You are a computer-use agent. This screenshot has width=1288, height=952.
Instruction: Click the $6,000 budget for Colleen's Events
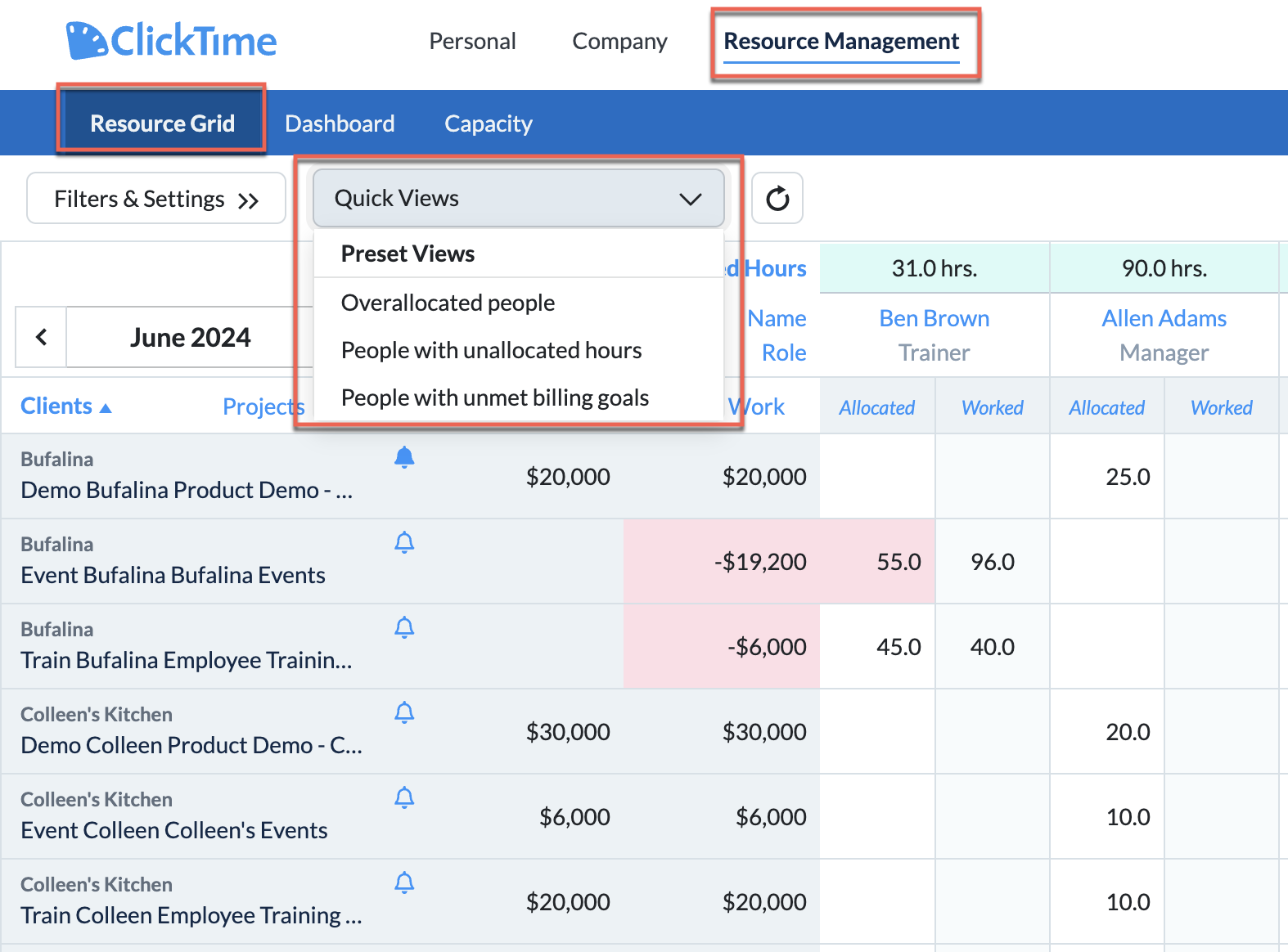574,817
